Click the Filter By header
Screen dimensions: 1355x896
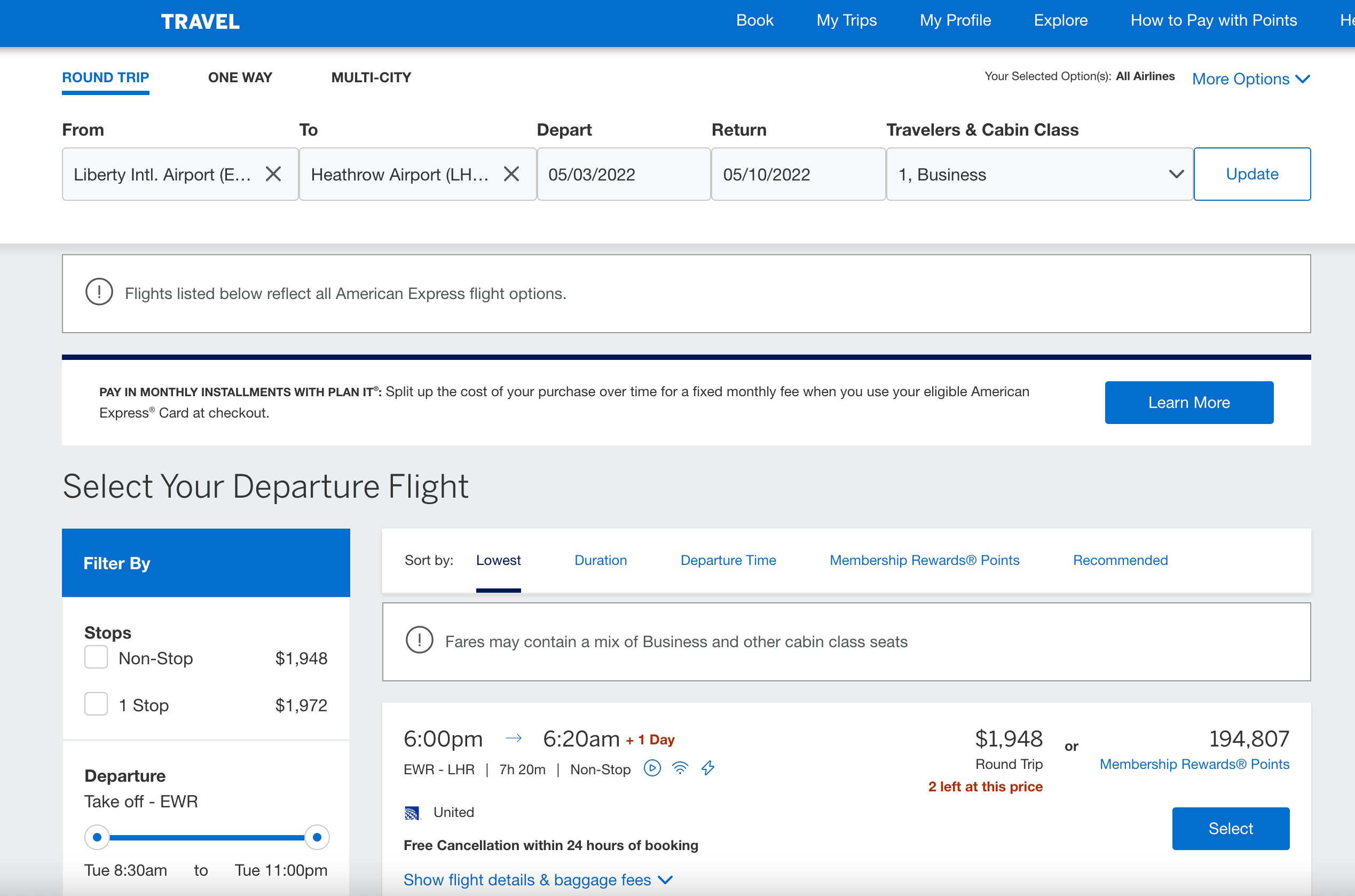[206, 563]
